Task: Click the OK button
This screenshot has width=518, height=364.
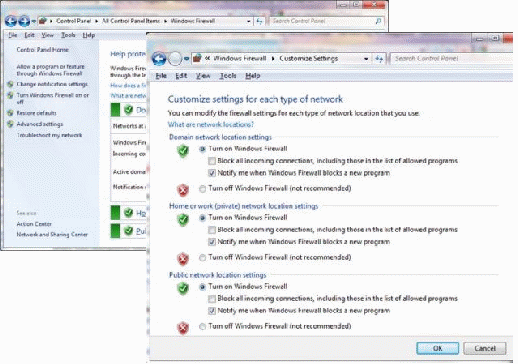Action: click(x=437, y=348)
